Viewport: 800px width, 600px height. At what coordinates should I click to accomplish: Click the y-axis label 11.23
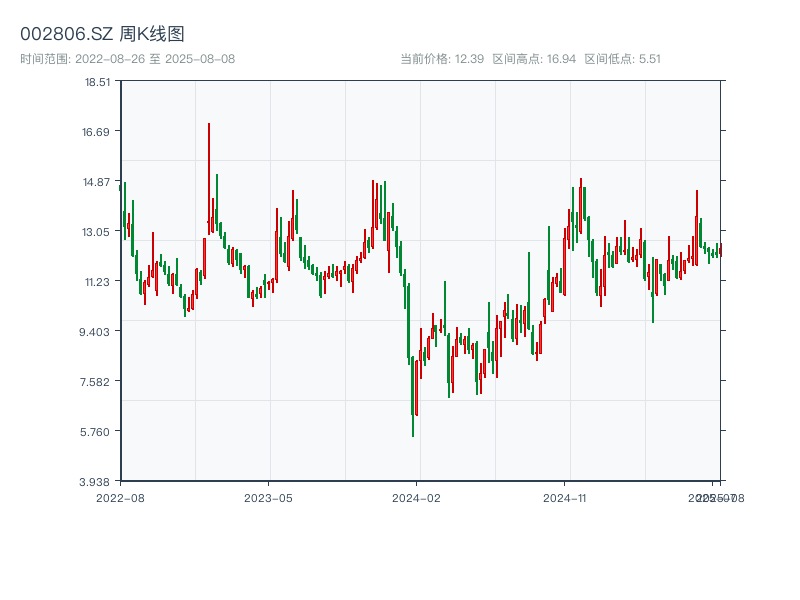(97, 282)
